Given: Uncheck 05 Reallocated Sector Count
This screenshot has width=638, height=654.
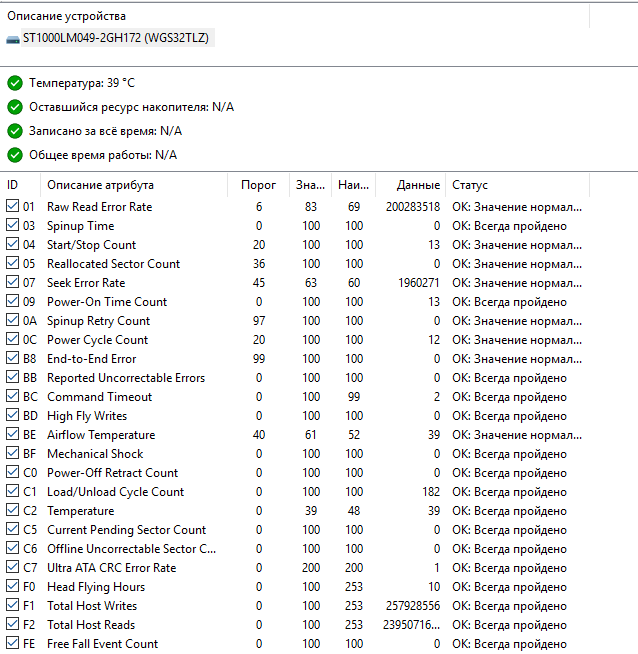Looking at the screenshot, I should [x=13, y=263].
